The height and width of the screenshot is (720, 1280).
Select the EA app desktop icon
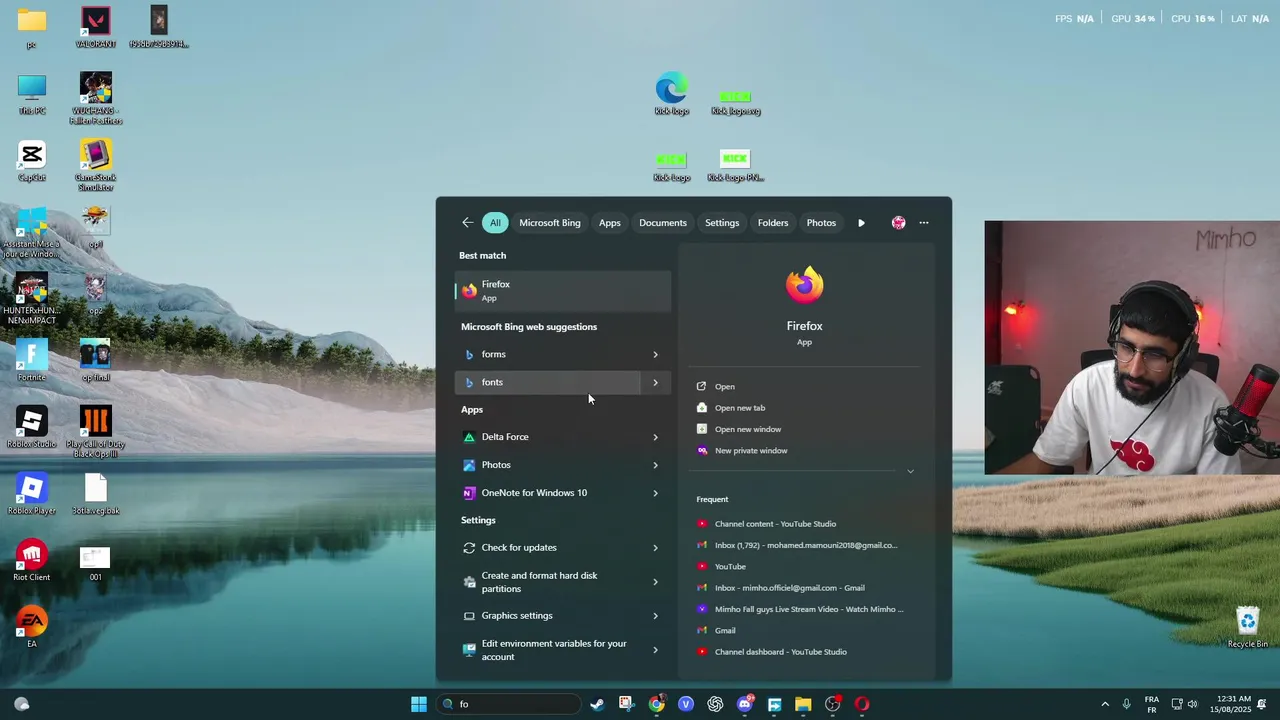32,627
